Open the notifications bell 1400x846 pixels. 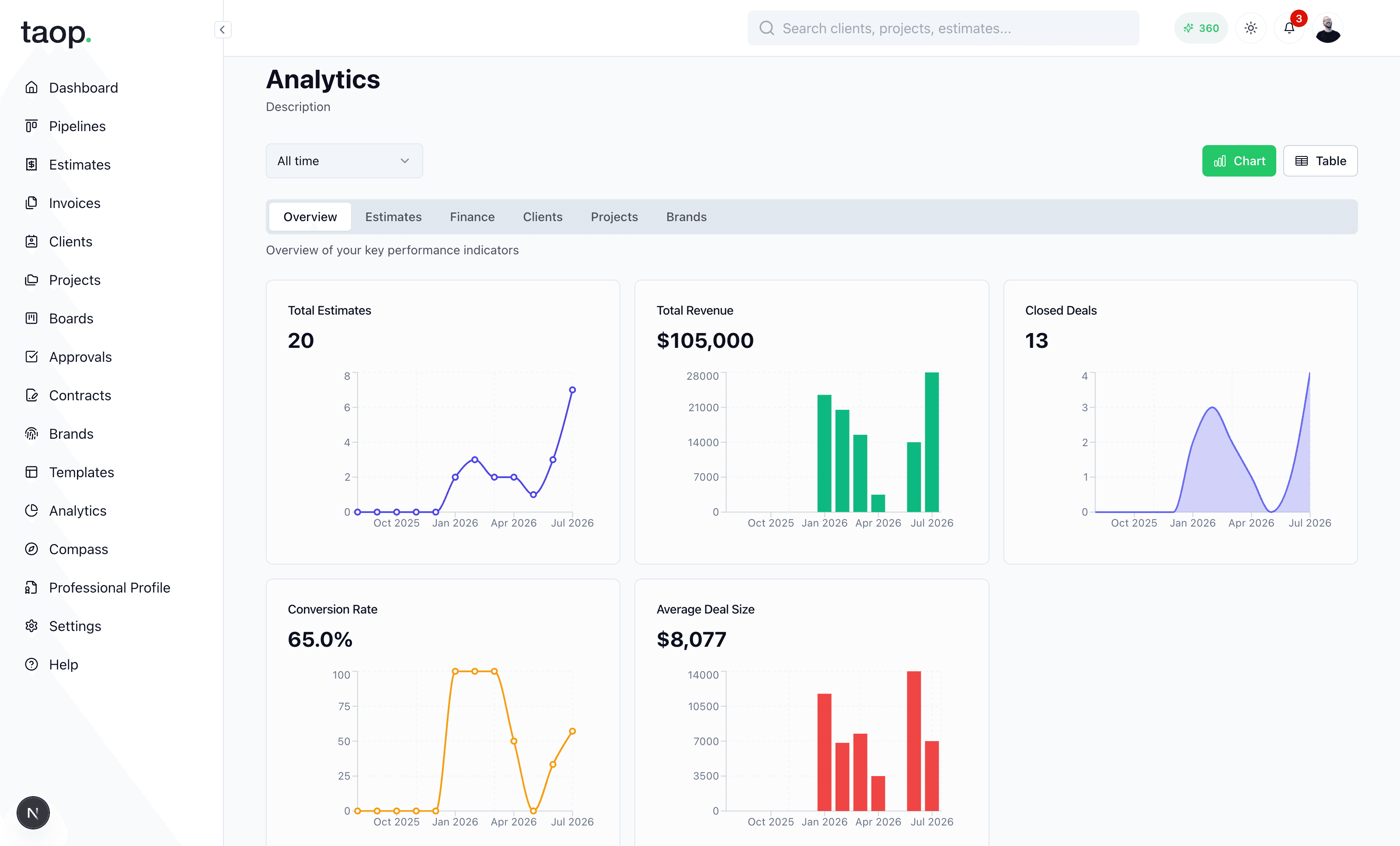(1289, 28)
